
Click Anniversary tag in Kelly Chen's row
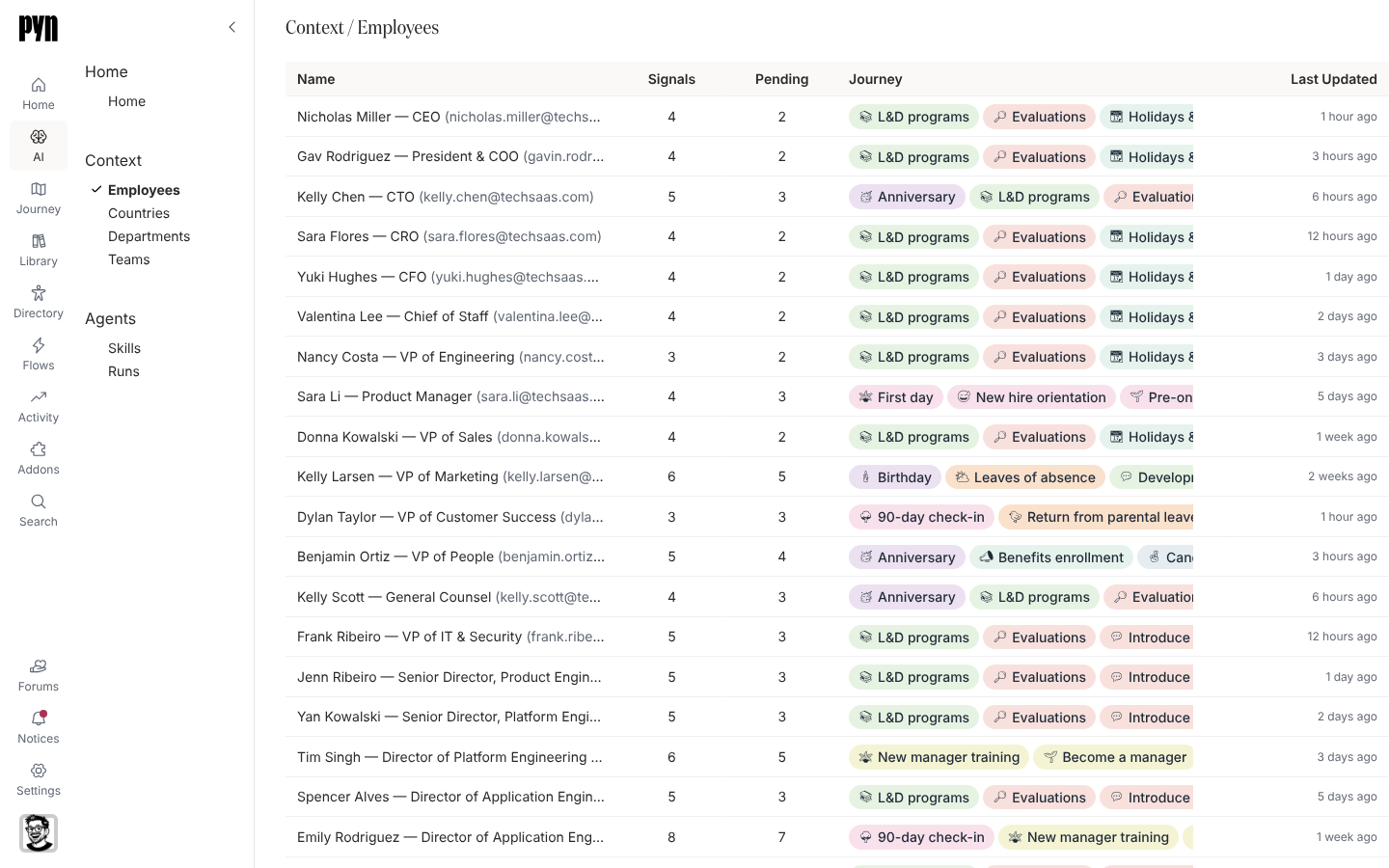[907, 197]
